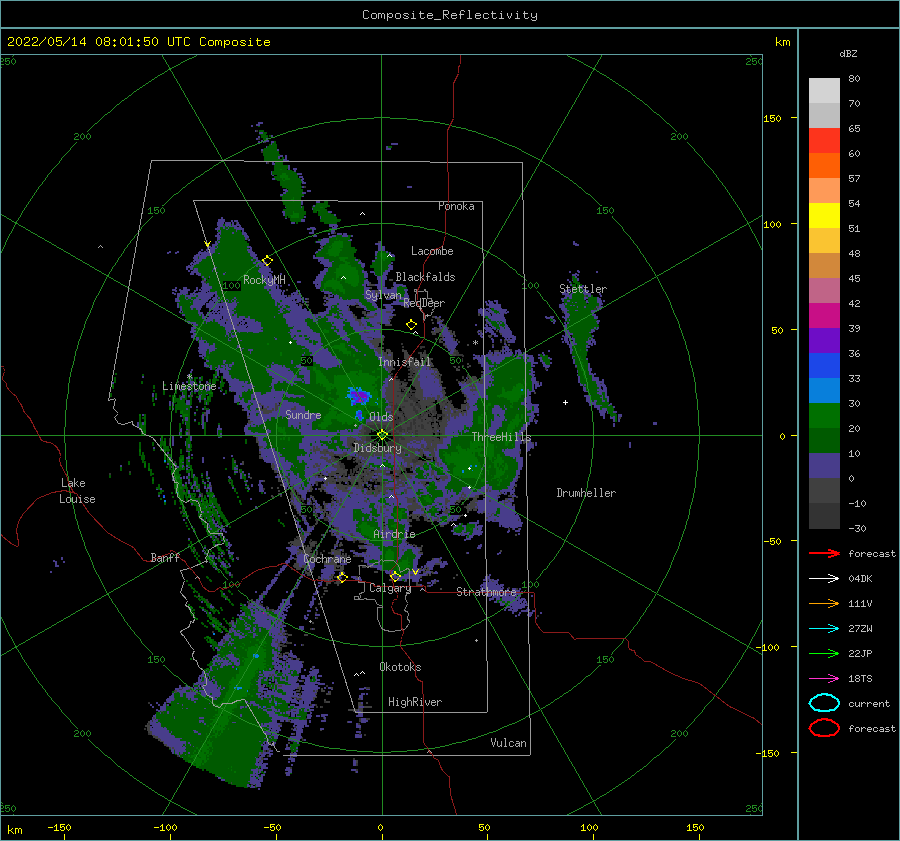Screen dimensions: 900x841
Task: Click the red forecast ellipse icon
Action: click(824, 728)
